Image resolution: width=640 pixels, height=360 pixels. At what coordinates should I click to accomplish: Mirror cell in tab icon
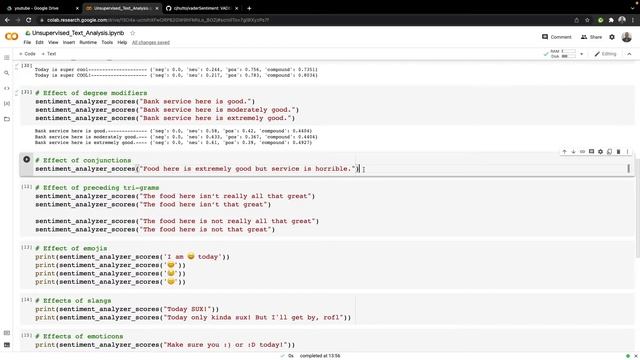pos(609,152)
